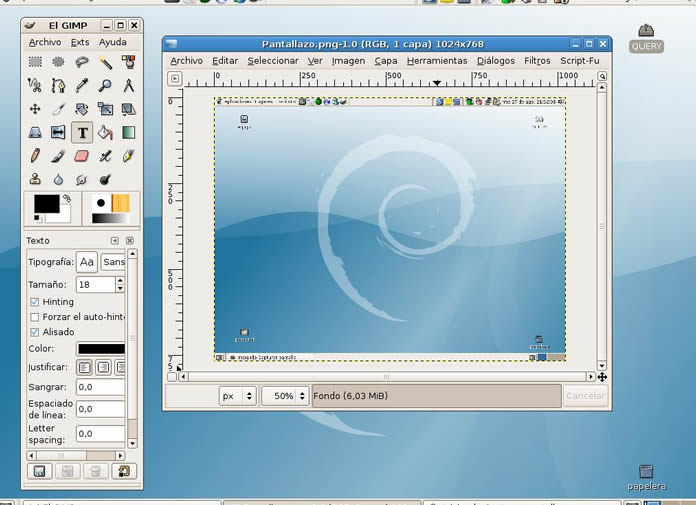Open the Filtros menu
This screenshot has height=505, width=696.
point(537,61)
